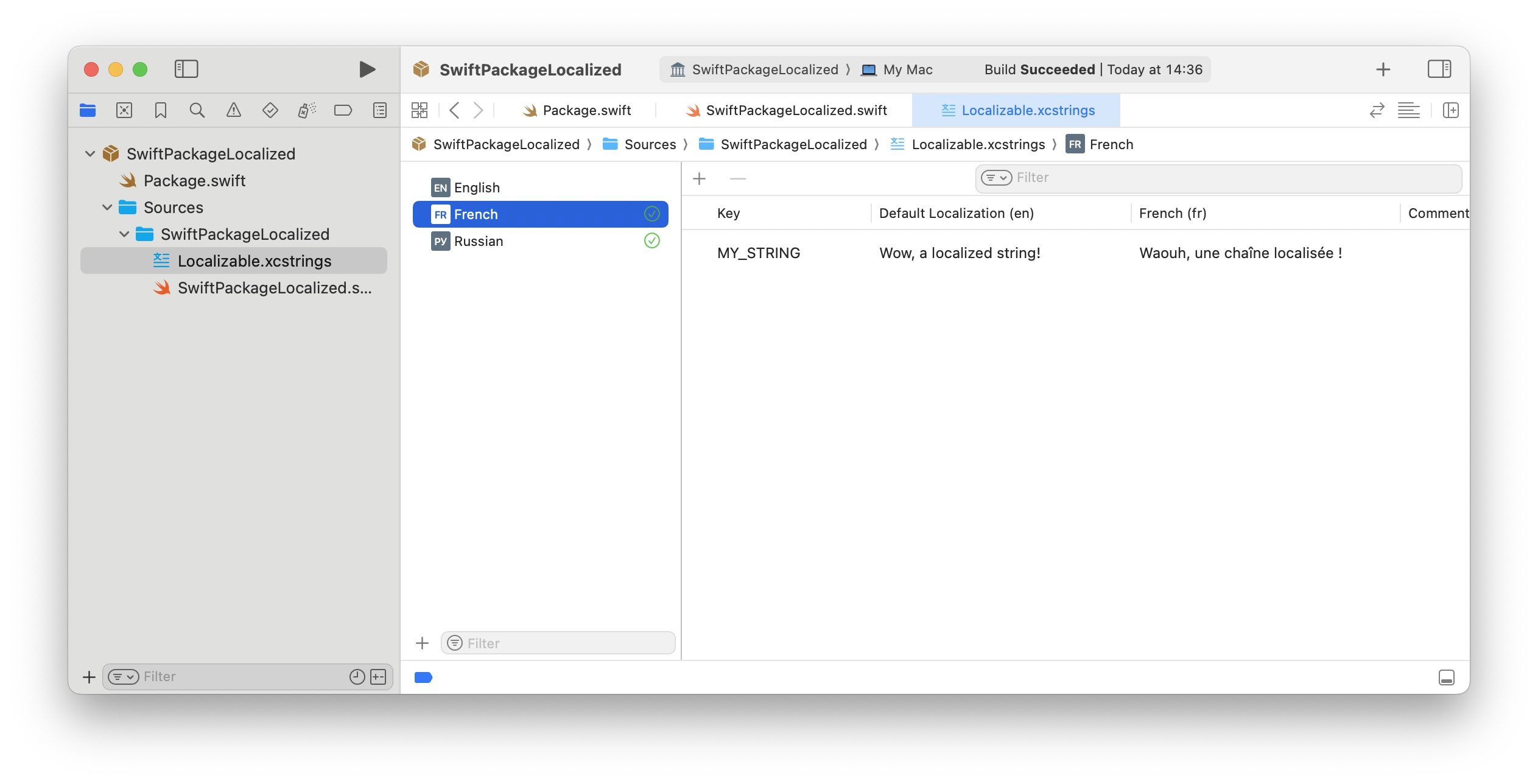
Task: Open the related items grid menu
Action: [x=420, y=110]
